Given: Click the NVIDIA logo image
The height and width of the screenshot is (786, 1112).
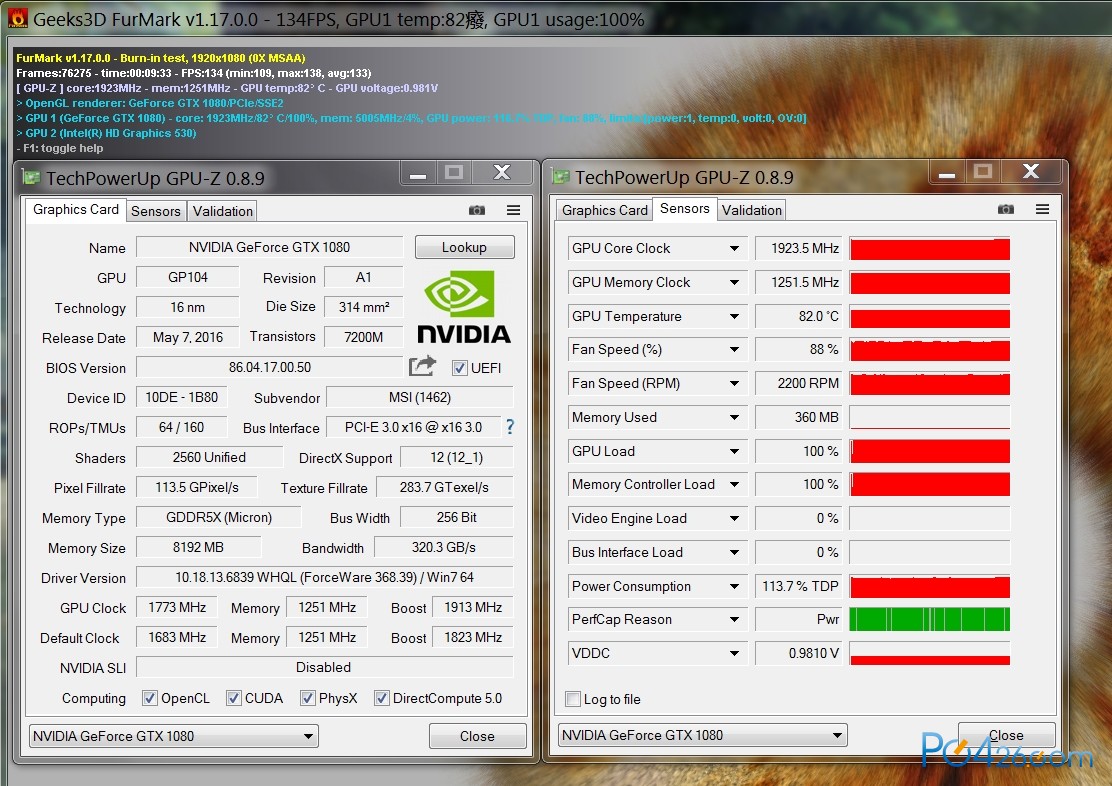Looking at the screenshot, I should pyautogui.click(x=464, y=307).
